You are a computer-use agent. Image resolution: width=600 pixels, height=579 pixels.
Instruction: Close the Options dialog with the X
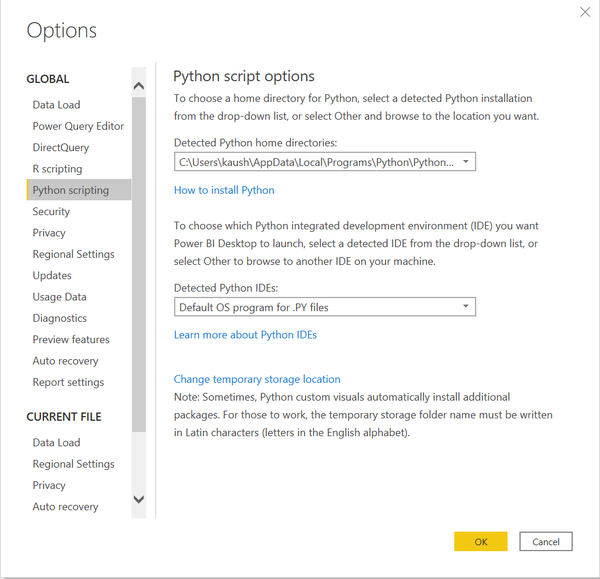pos(584,12)
